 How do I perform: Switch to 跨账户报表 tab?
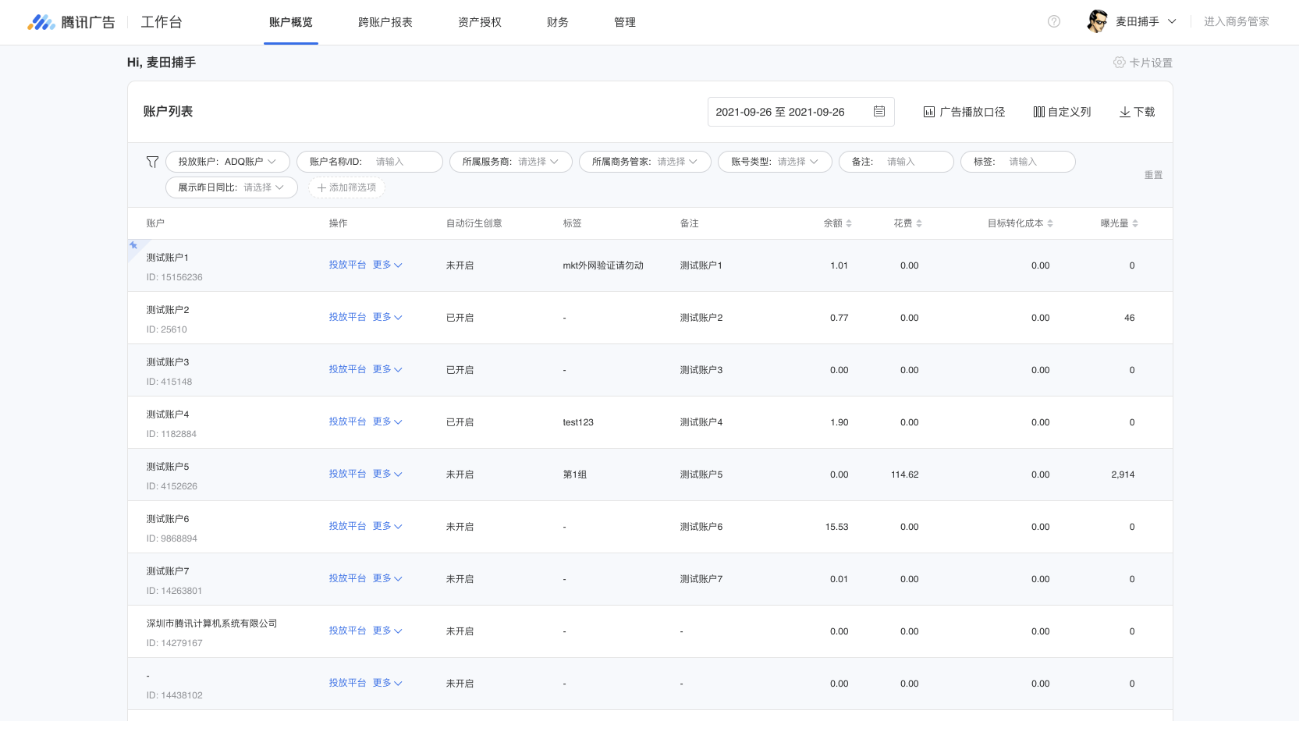pyautogui.click(x=385, y=22)
